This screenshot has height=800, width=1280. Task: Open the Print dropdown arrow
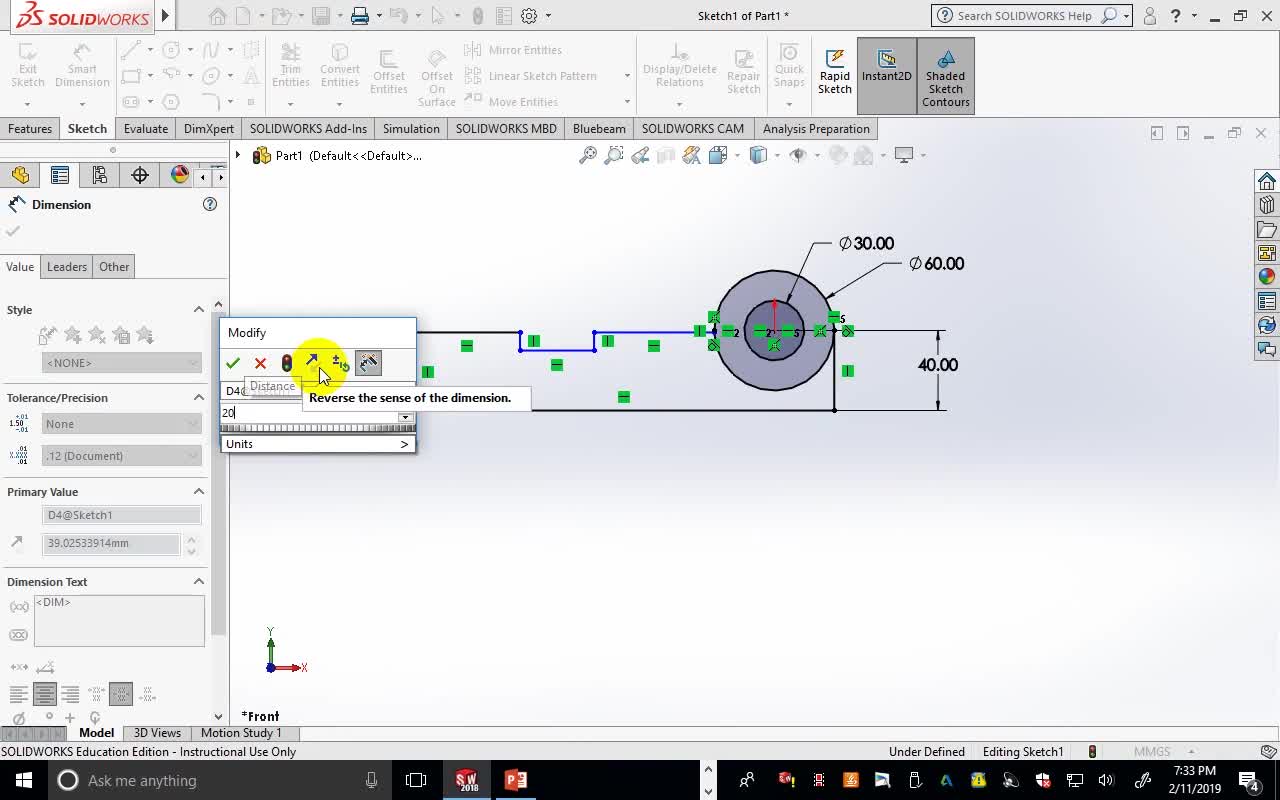click(x=379, y=16)
